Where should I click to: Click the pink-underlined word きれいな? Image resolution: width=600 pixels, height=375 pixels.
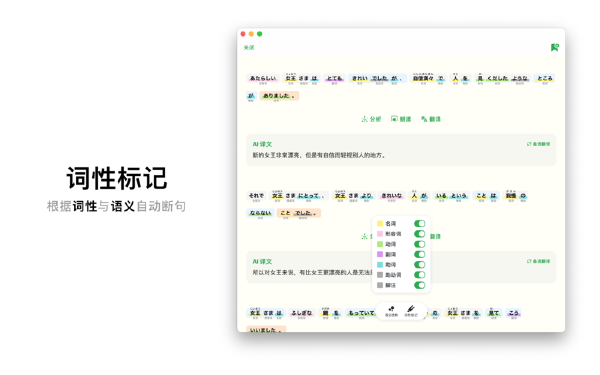(x=391, y=196)
